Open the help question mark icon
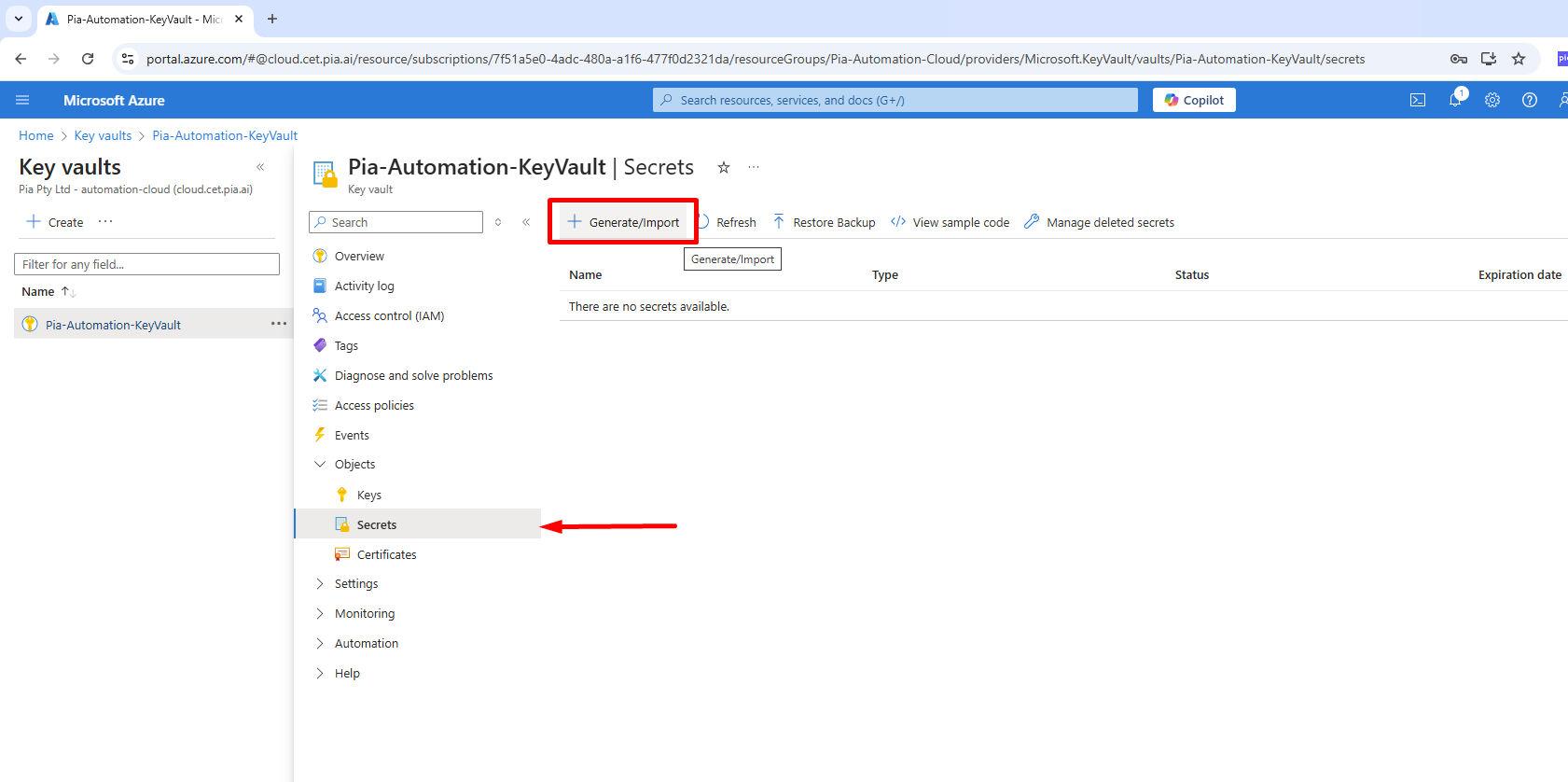This screenshot has width=1568, height=782. pos(1530,100)
